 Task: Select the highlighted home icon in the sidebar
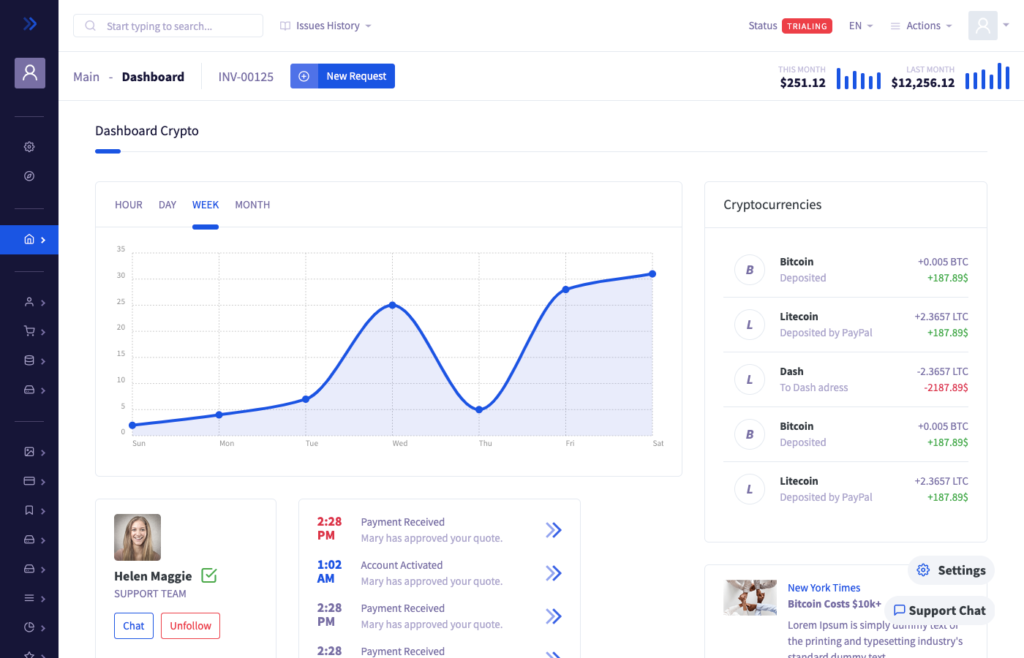click(29, 240)
